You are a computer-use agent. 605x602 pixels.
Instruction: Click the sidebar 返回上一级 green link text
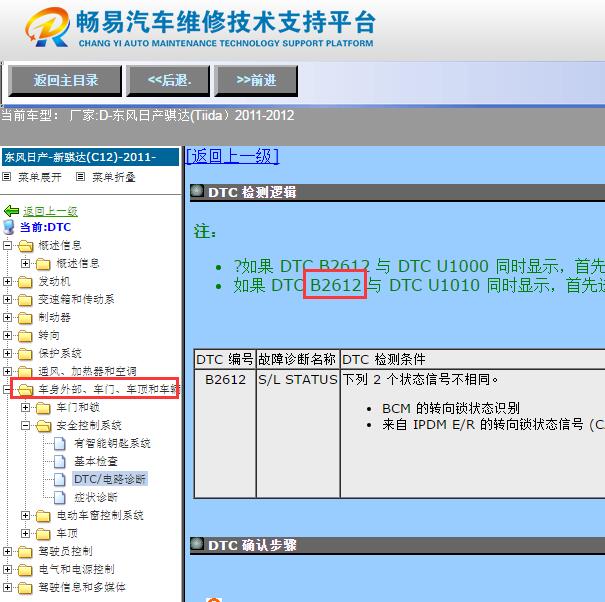pyautogui.click(x=50, y=211)
